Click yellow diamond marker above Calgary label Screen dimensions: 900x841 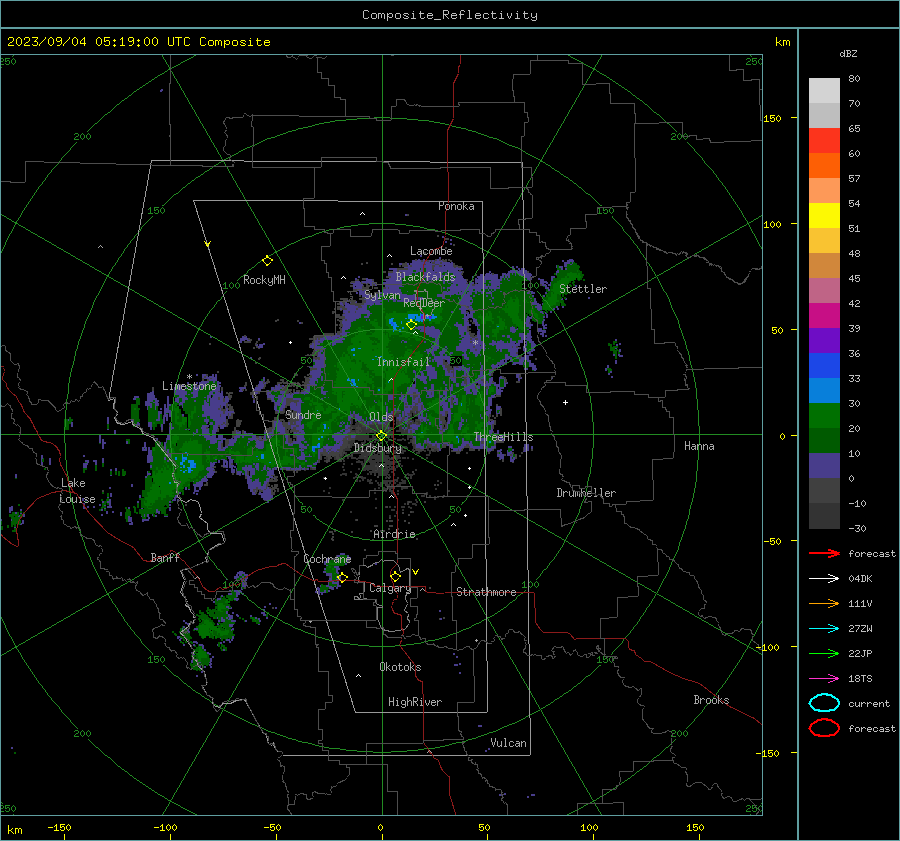(x=395, y=576)
